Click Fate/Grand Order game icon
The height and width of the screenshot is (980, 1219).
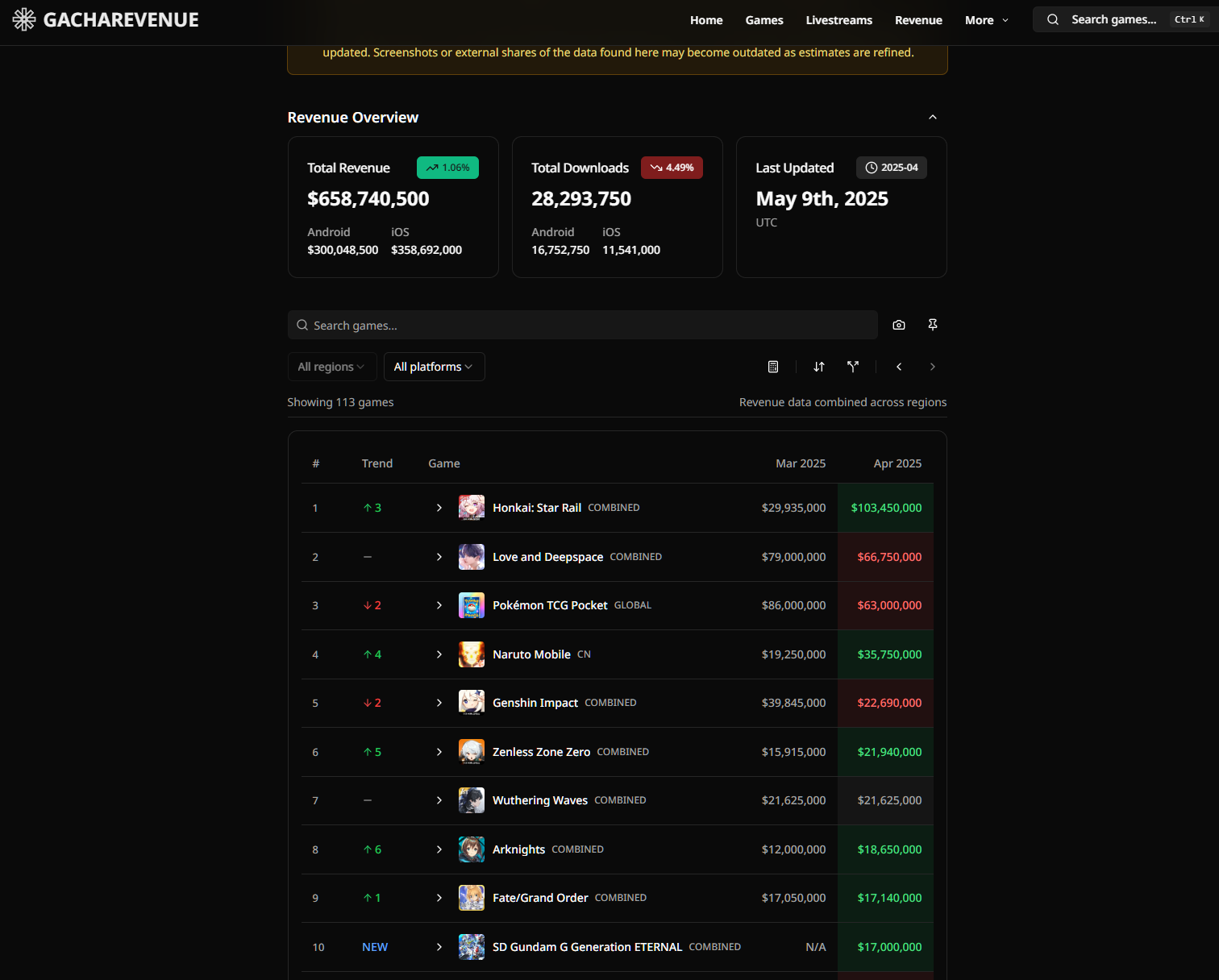(472, 898)
